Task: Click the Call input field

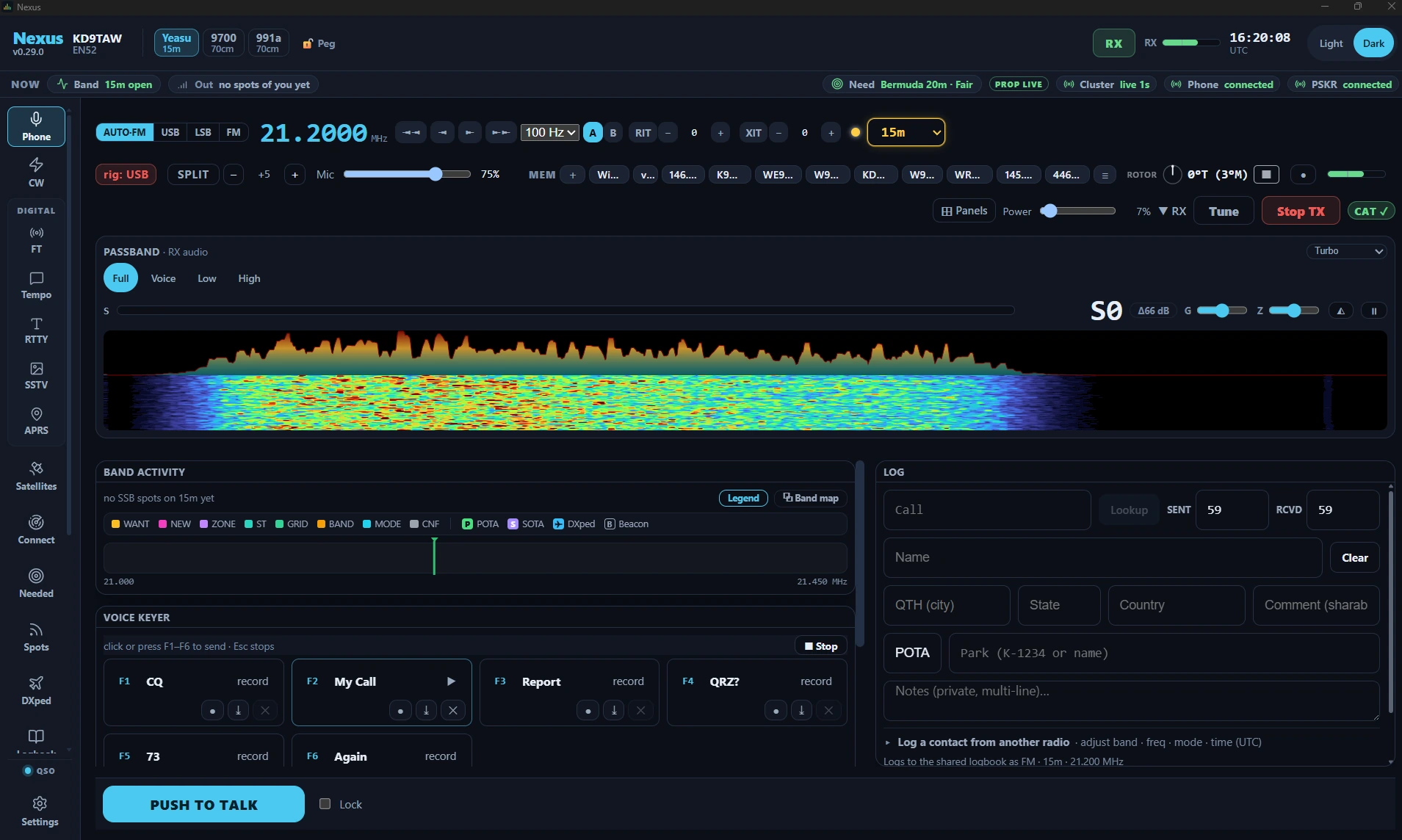Action: pyautogui.click(x=987, y=510)
